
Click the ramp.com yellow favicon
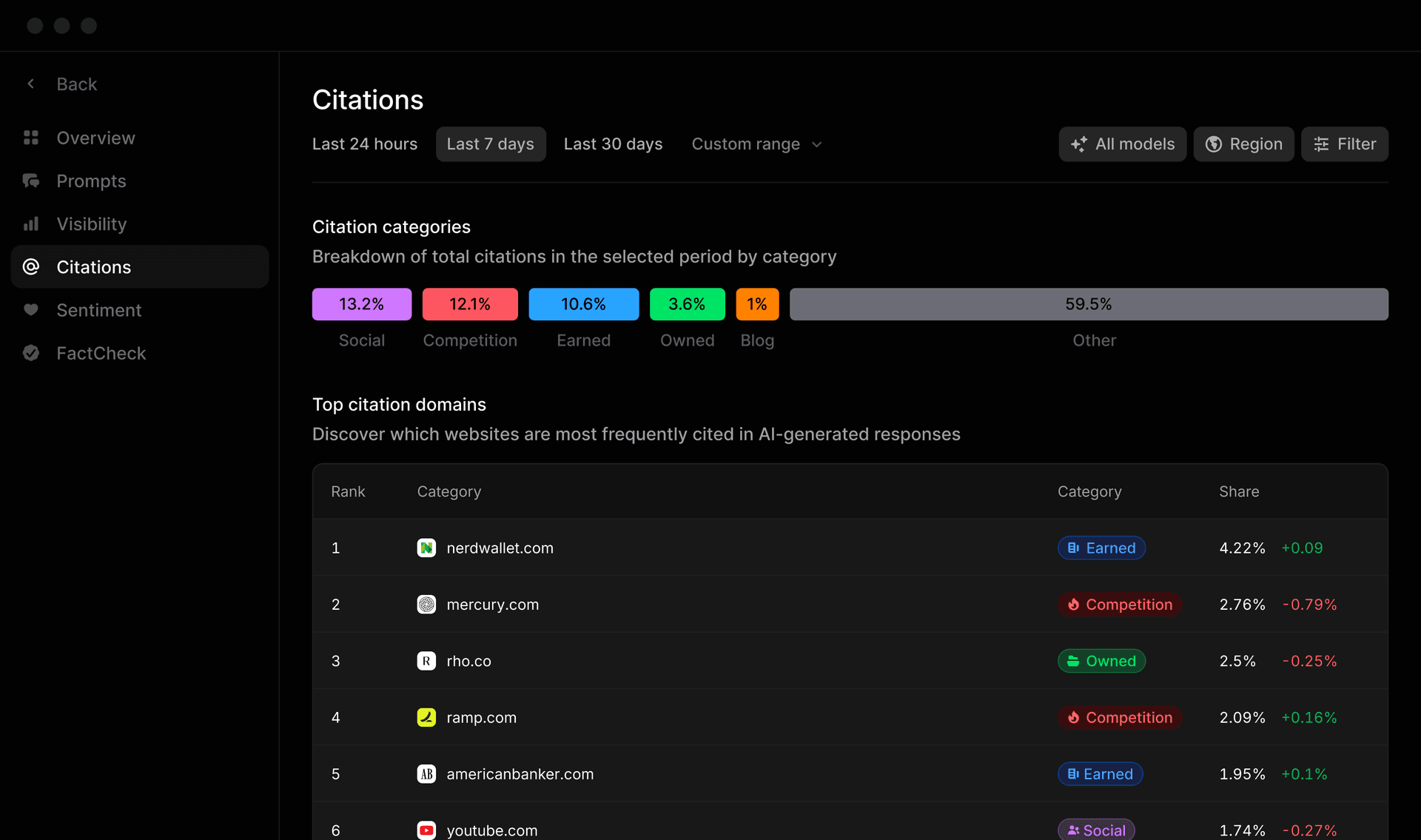tap(426, 717)
